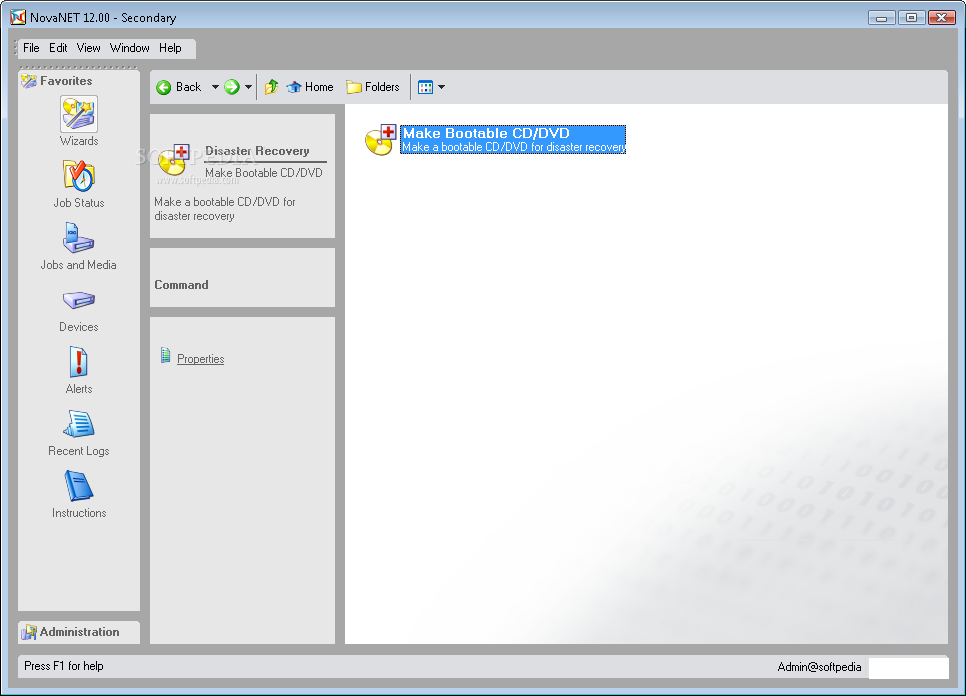Click the Disaster Recovery heading
This screenshot has width=966, height=696.
coord(257,151)
